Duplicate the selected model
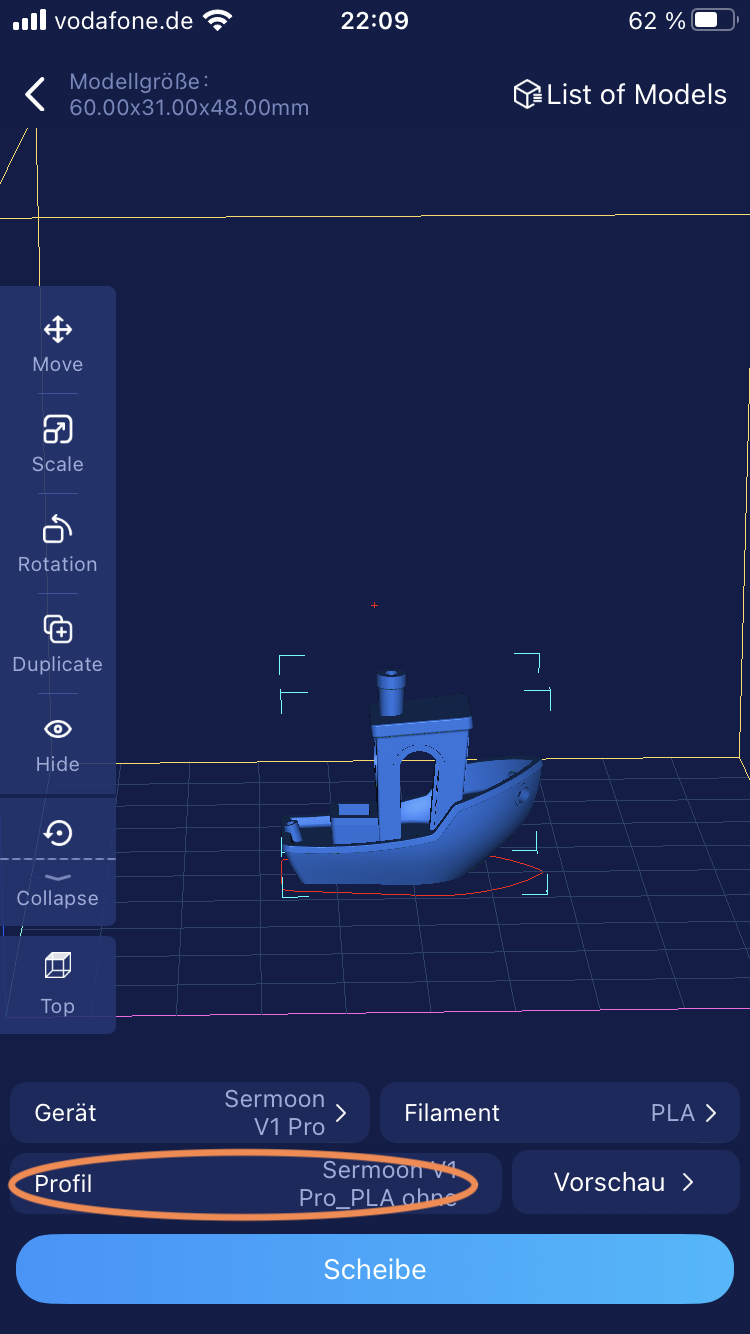The height and width of the screenshot is (1334, 750). (x=58, y=630)
